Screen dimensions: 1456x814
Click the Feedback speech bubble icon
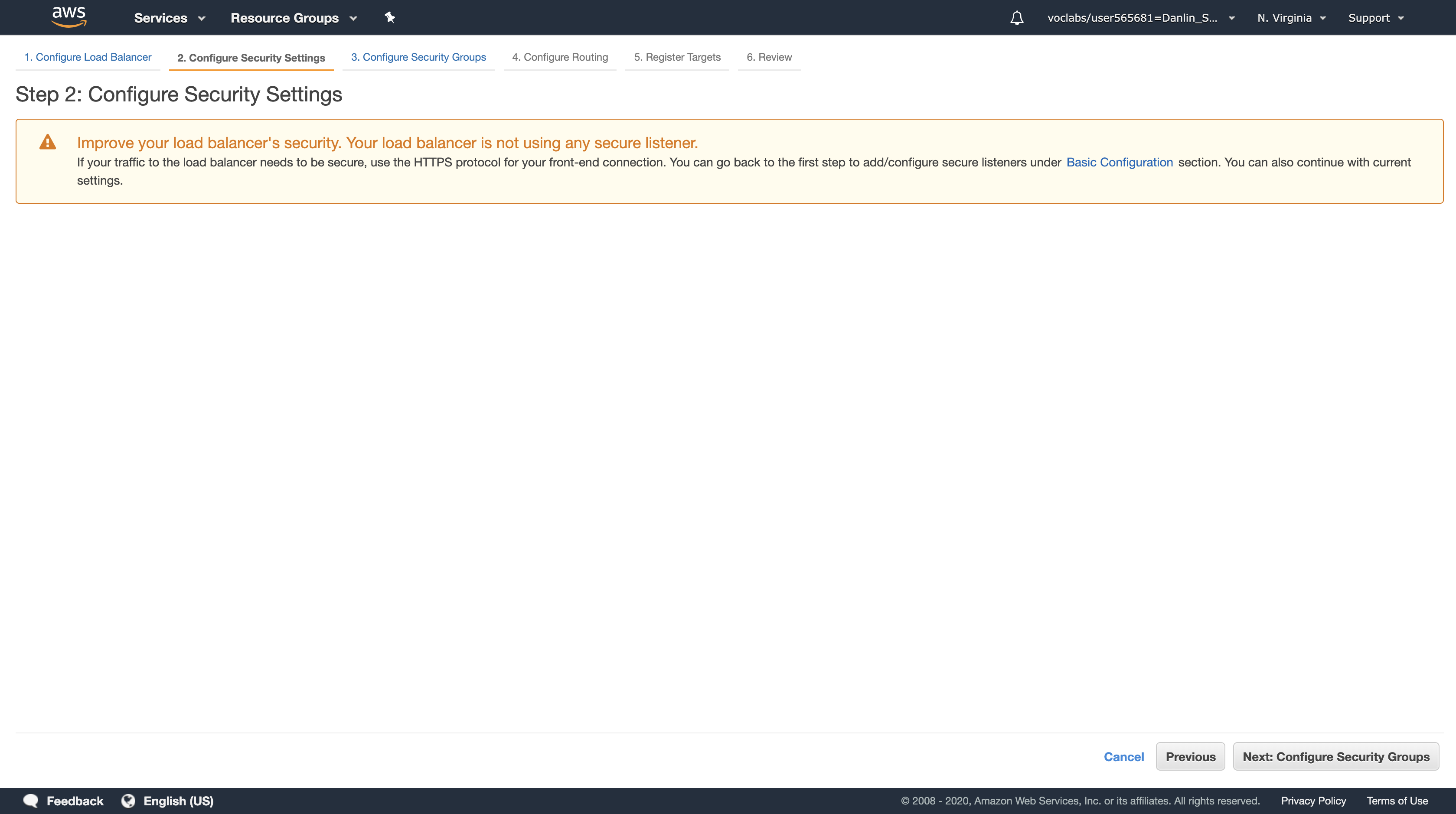(x=31, y=801)
